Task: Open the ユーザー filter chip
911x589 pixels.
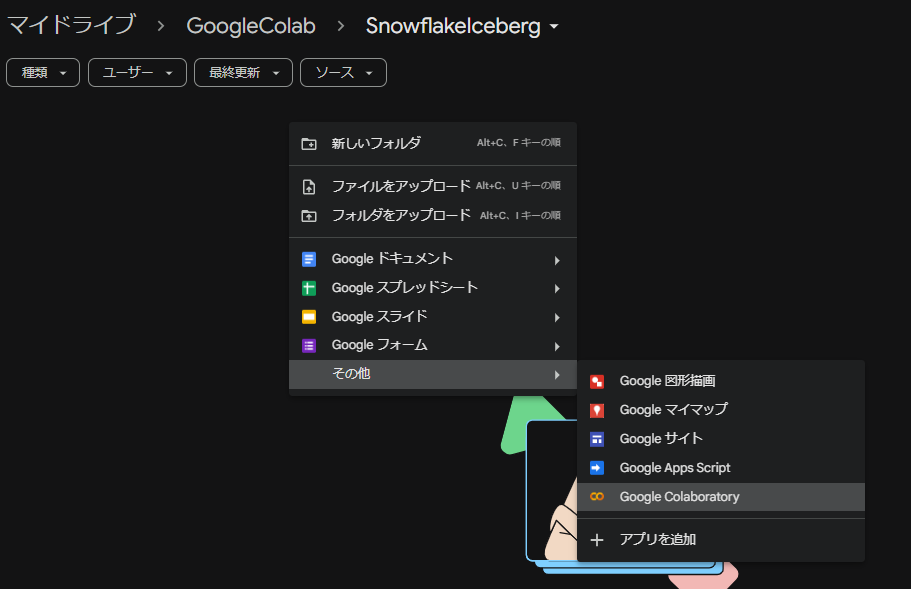Action: 136,72
